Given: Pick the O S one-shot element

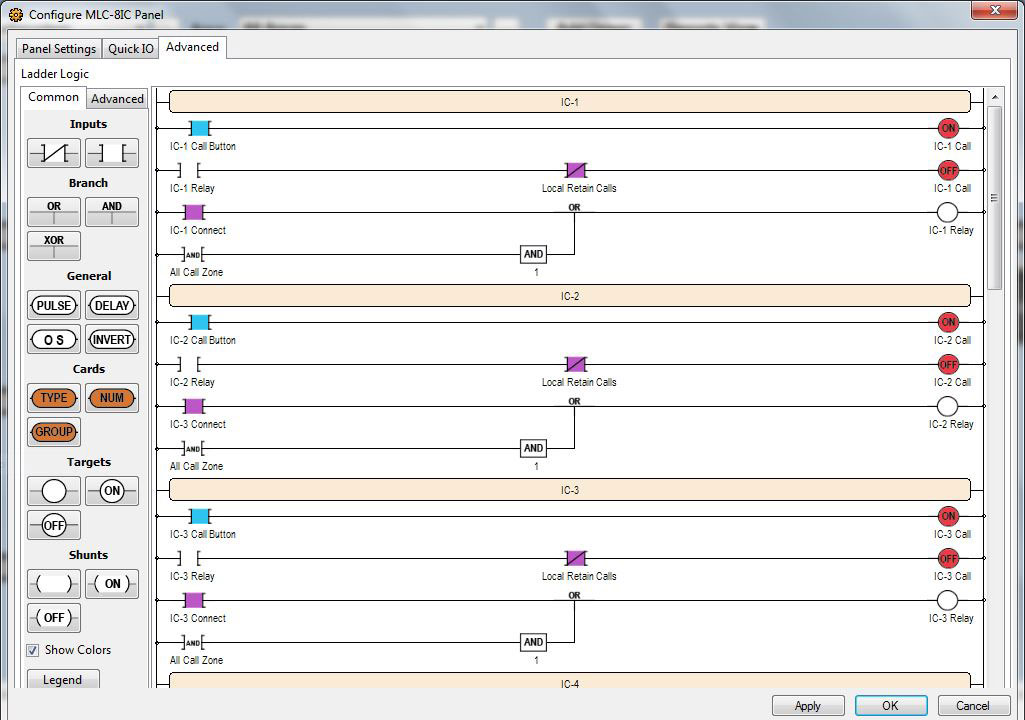Looking at the screenshot, I should pos(54,339).
